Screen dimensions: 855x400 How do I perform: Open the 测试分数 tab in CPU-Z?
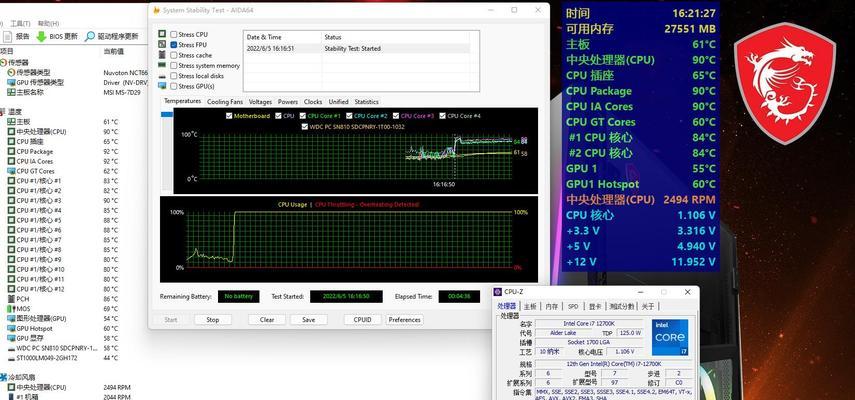622,306
